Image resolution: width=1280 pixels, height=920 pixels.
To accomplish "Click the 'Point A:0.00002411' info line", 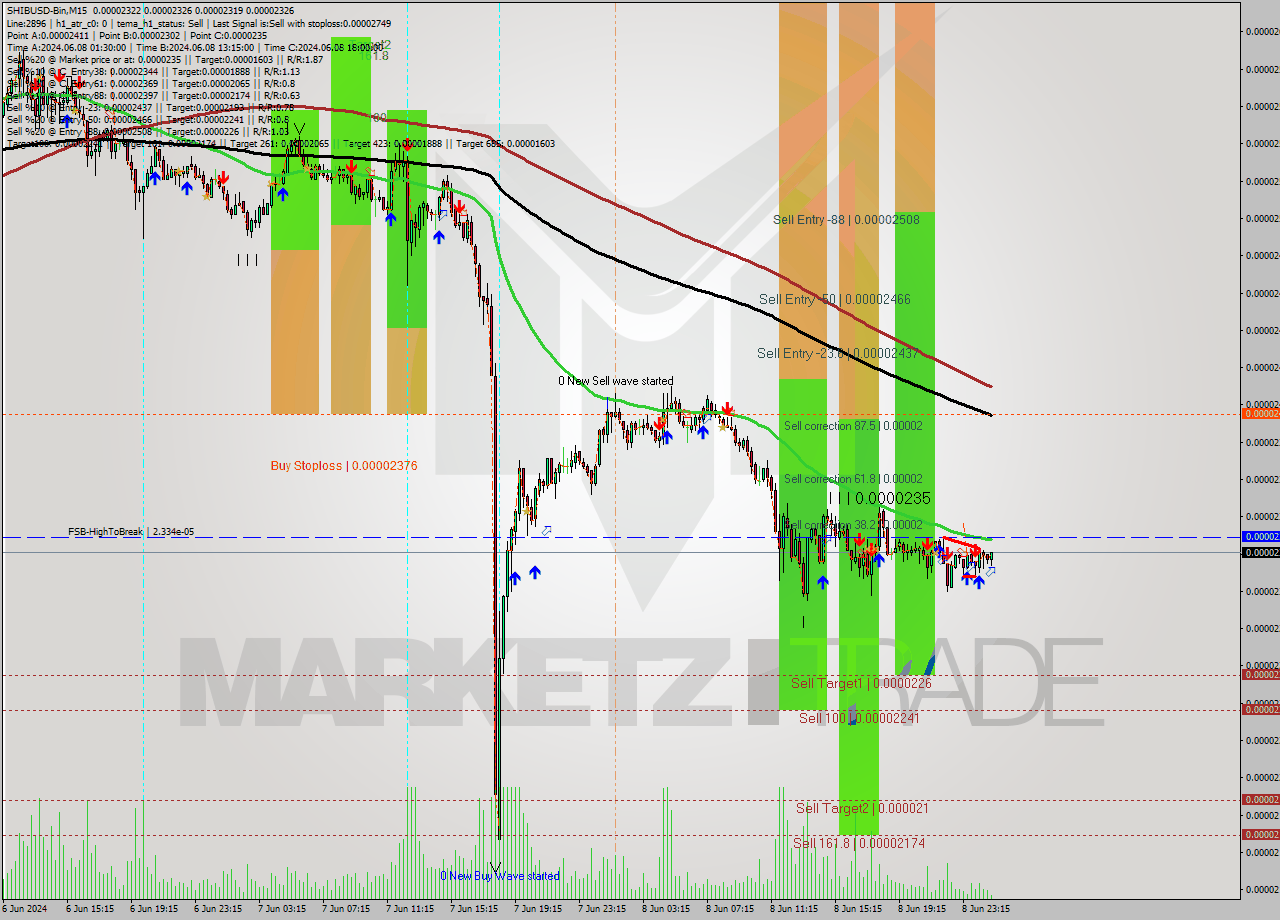I will pyautogui.click(x=47, y=35).
